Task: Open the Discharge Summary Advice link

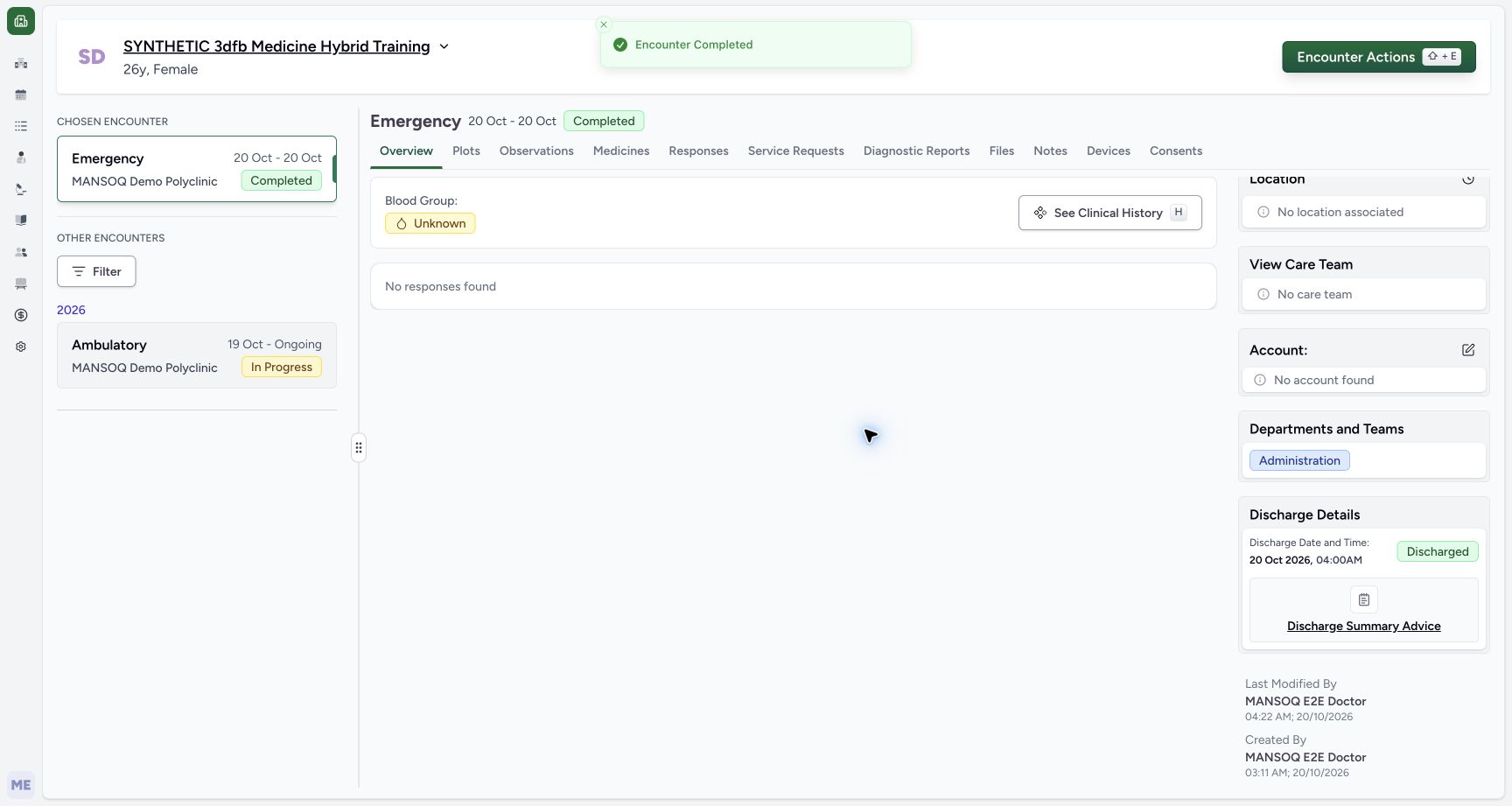Action: [x=1363, y=626]
